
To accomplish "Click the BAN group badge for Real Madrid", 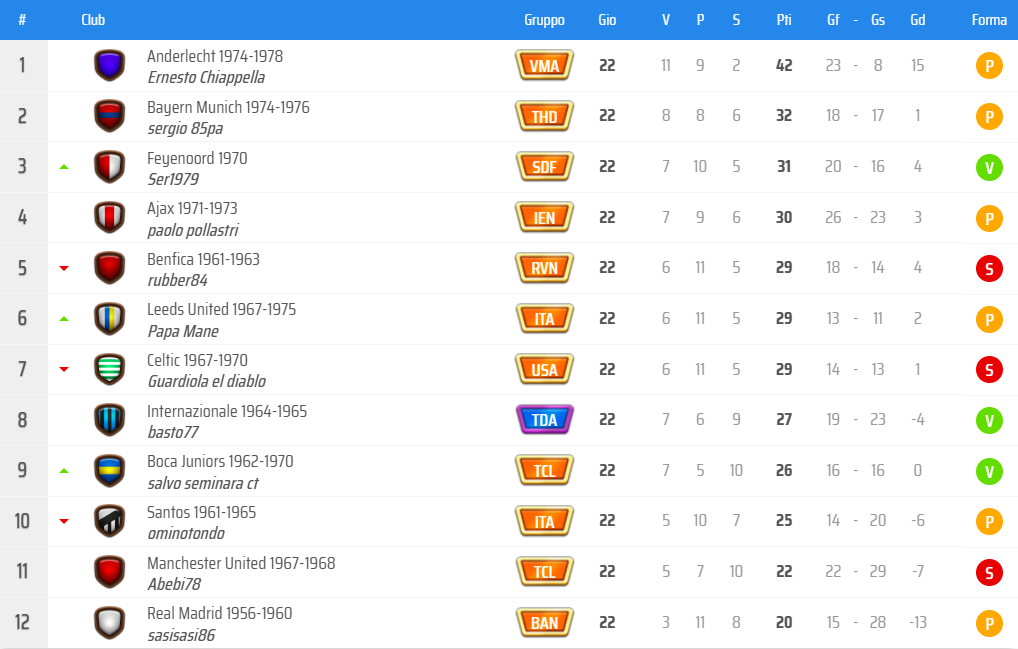I will [x=544, y=622].
